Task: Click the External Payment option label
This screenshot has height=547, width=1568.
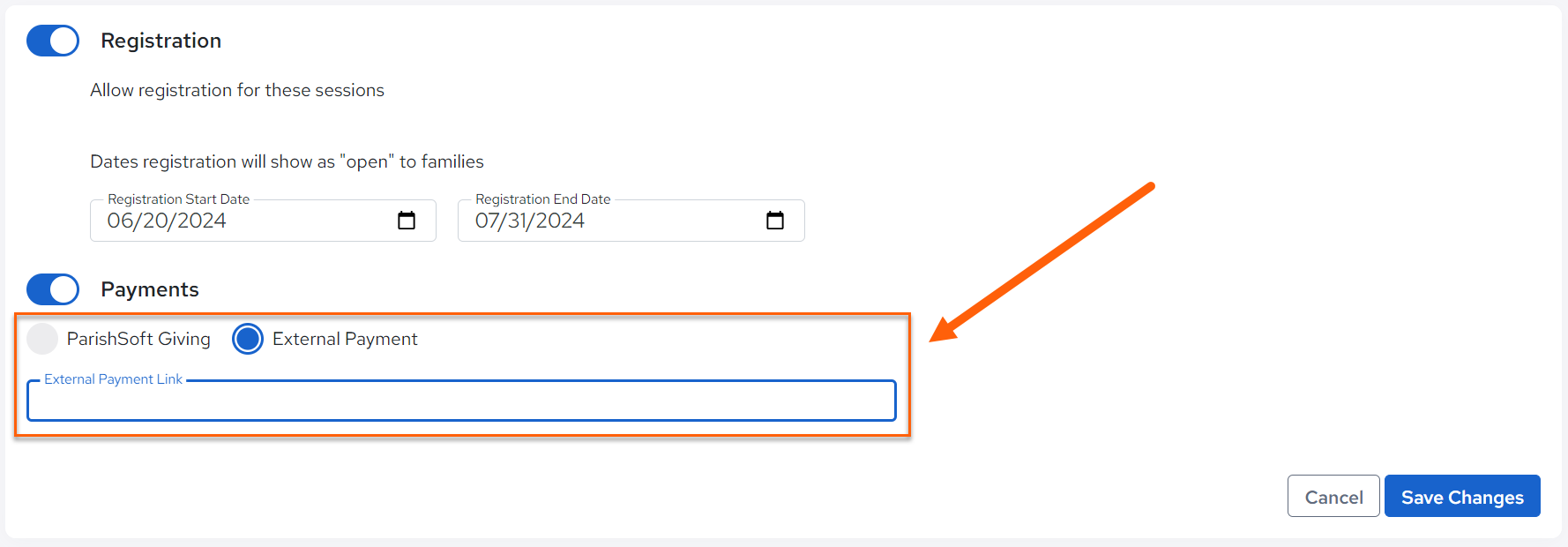Action: pos(345,339)
